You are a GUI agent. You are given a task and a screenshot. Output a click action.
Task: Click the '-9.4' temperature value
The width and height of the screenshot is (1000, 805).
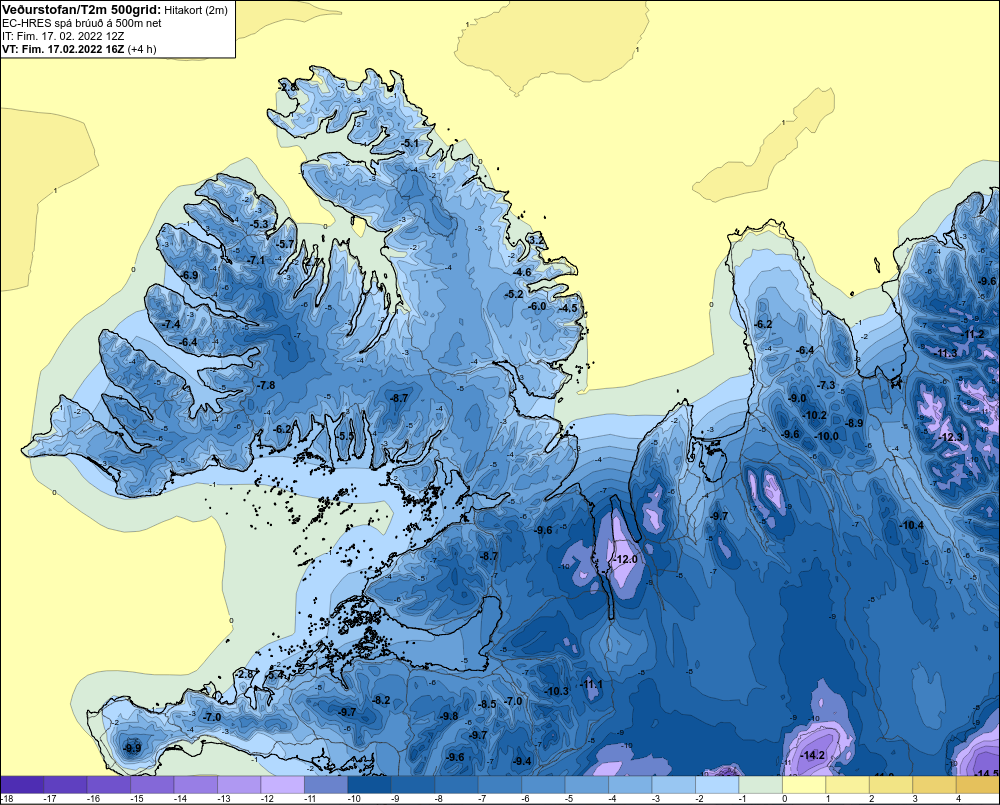(x=523, y=761)
